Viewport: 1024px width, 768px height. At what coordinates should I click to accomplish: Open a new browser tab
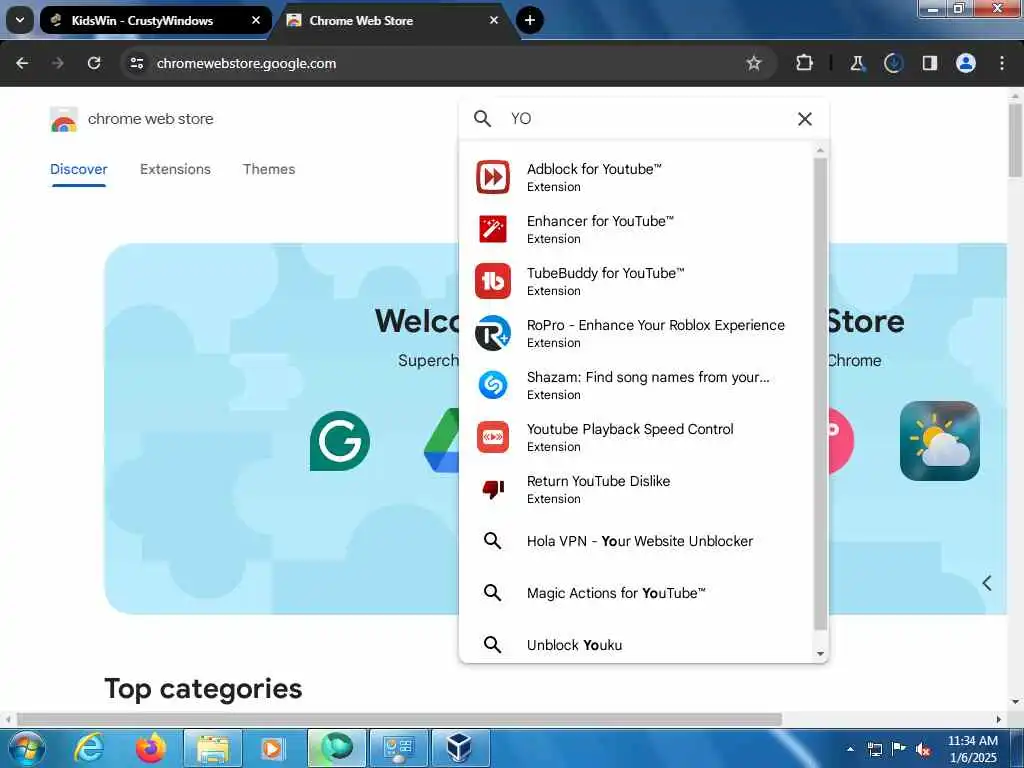pyautogui.click(x=530, y=20)
